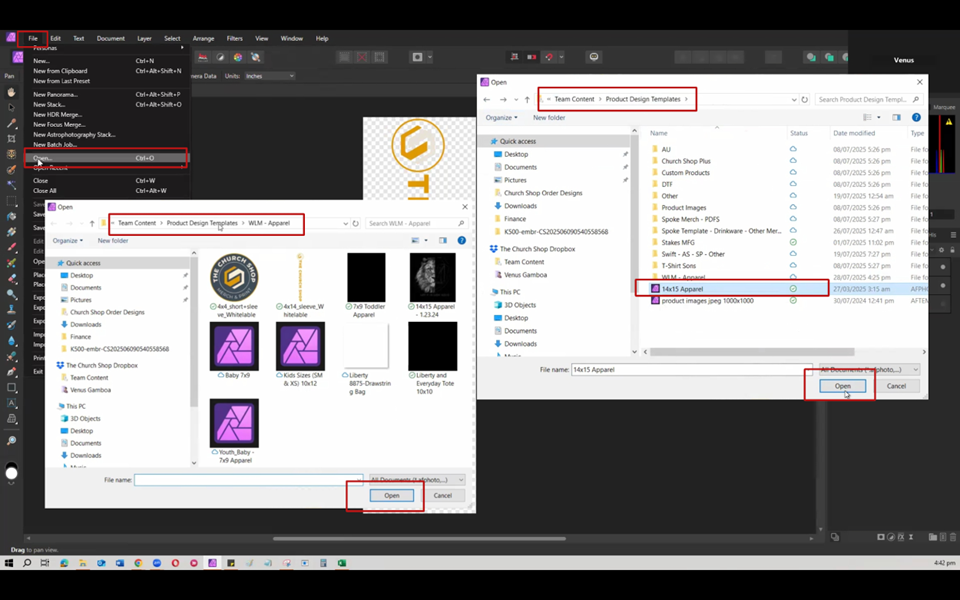
Task: Click the Windows Start button
Action: (9, 563)
